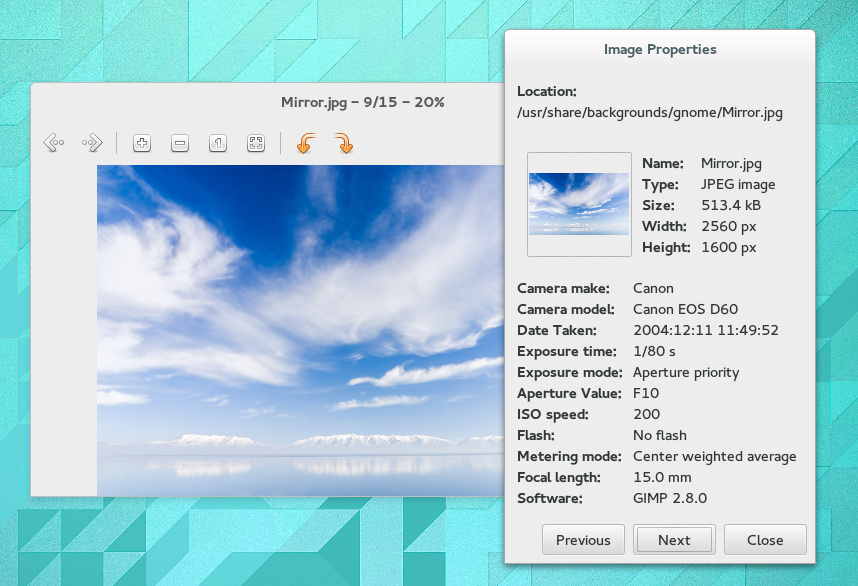Click the Next button in Image Properties

(x=674, y=539)
